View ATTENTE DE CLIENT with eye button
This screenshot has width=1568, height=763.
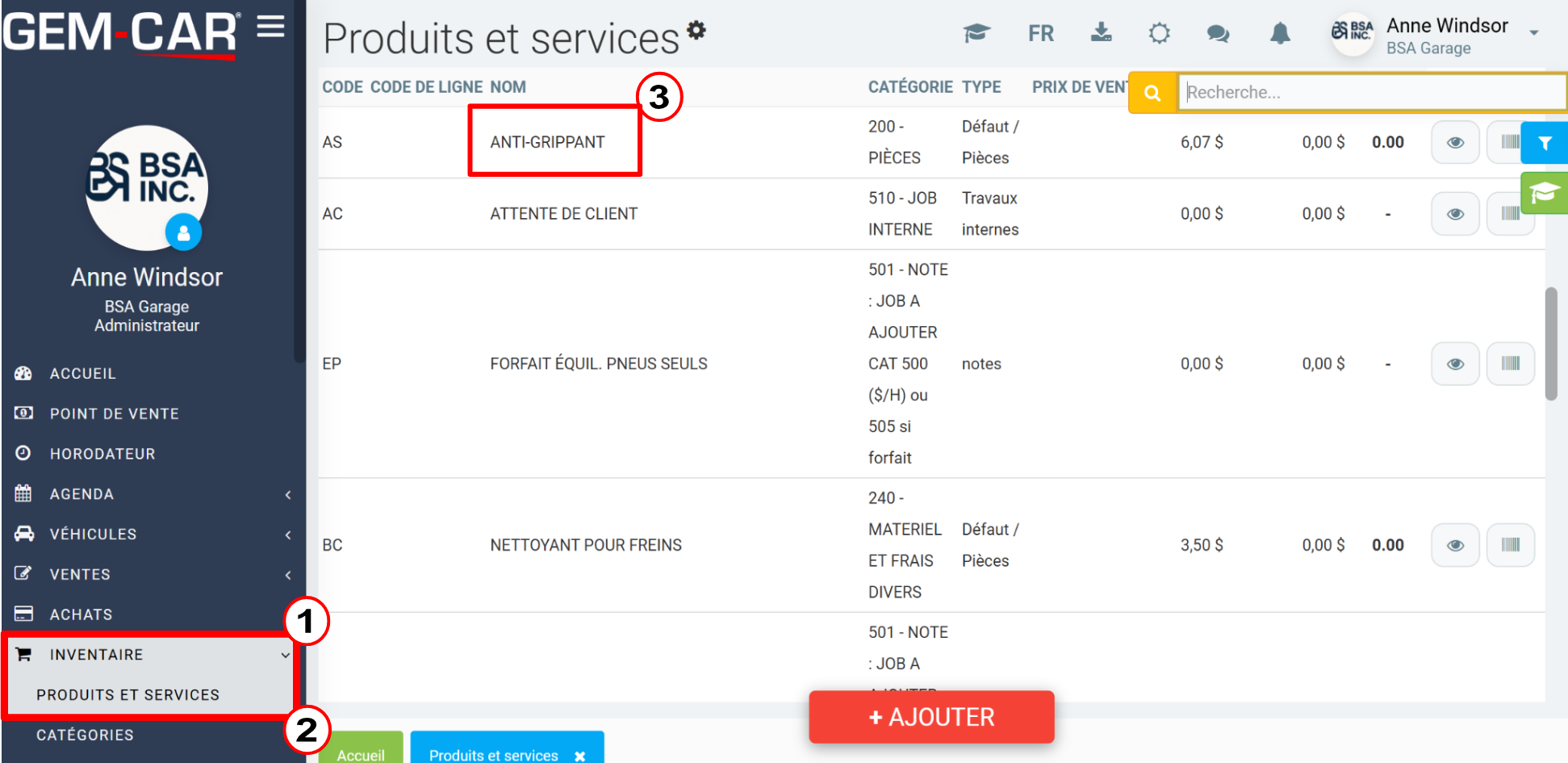click(1455, 214)
